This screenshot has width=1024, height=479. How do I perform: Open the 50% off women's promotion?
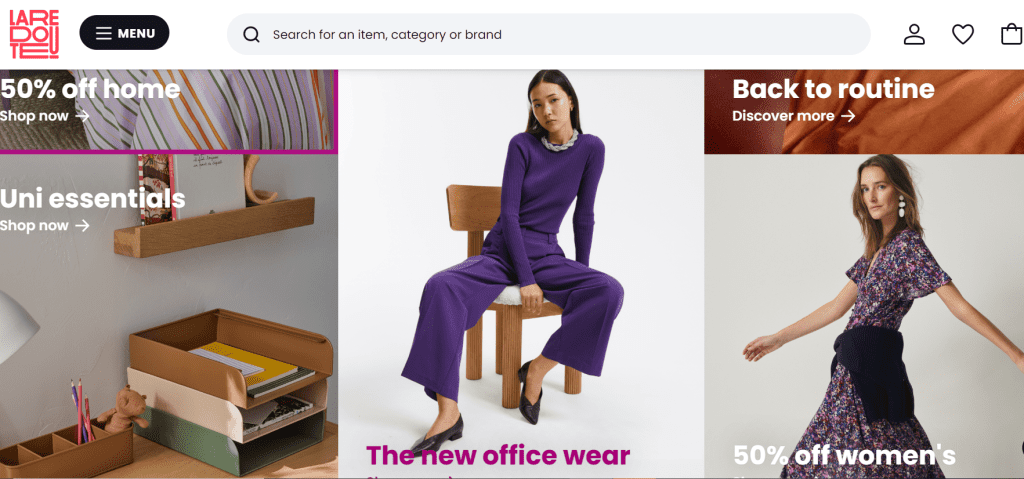[x=844, y=455]
